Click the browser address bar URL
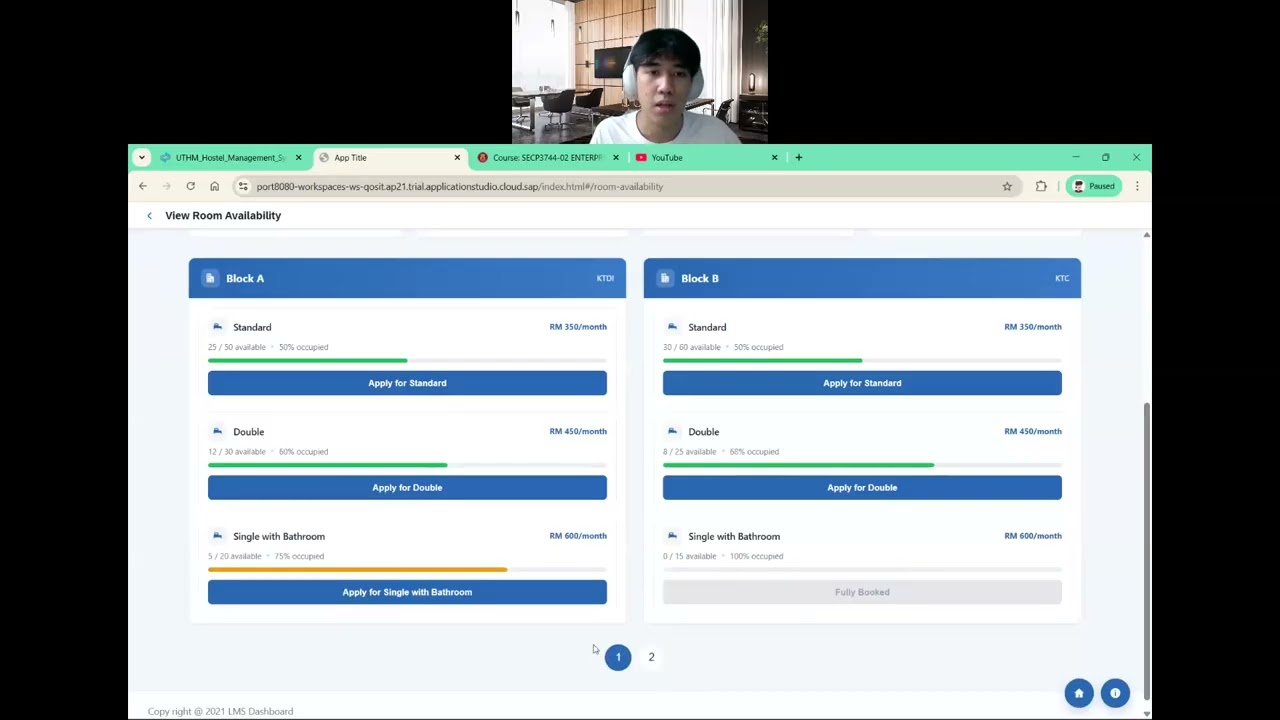Image resolution: width=1280 pixels, height=720 pixels. 459,186
